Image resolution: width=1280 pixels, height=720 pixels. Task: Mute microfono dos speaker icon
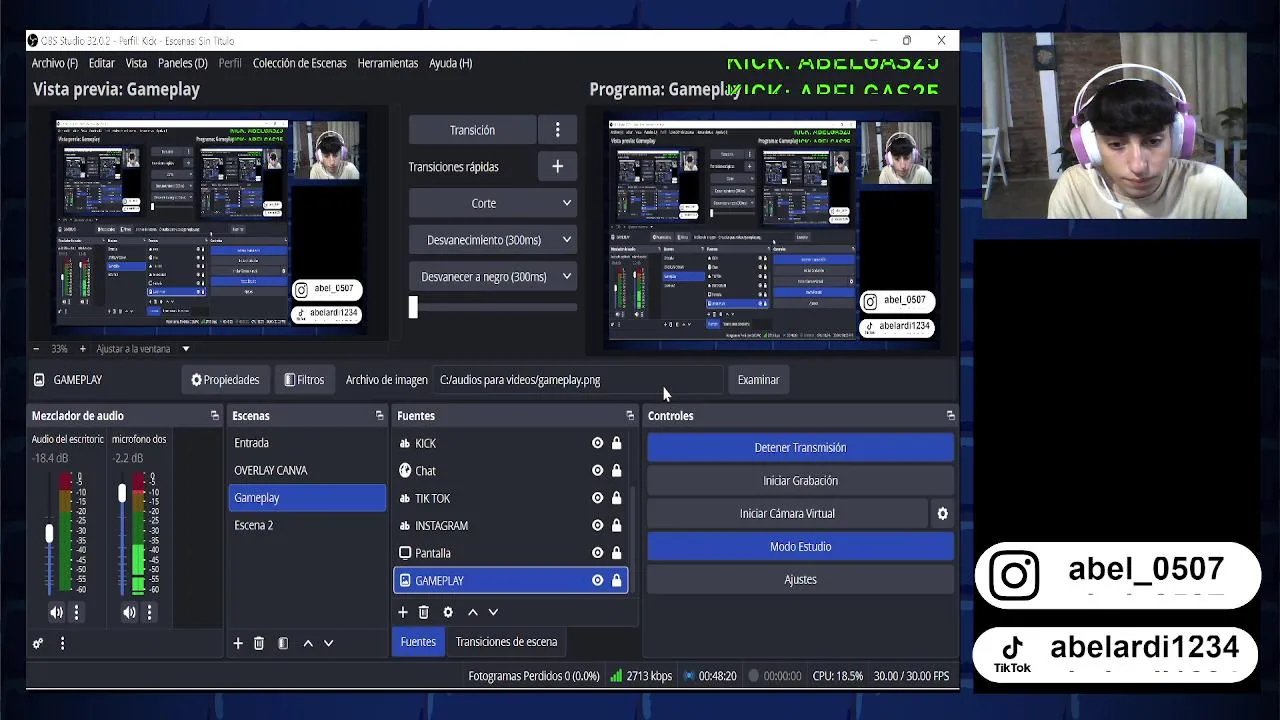point(129,613)
